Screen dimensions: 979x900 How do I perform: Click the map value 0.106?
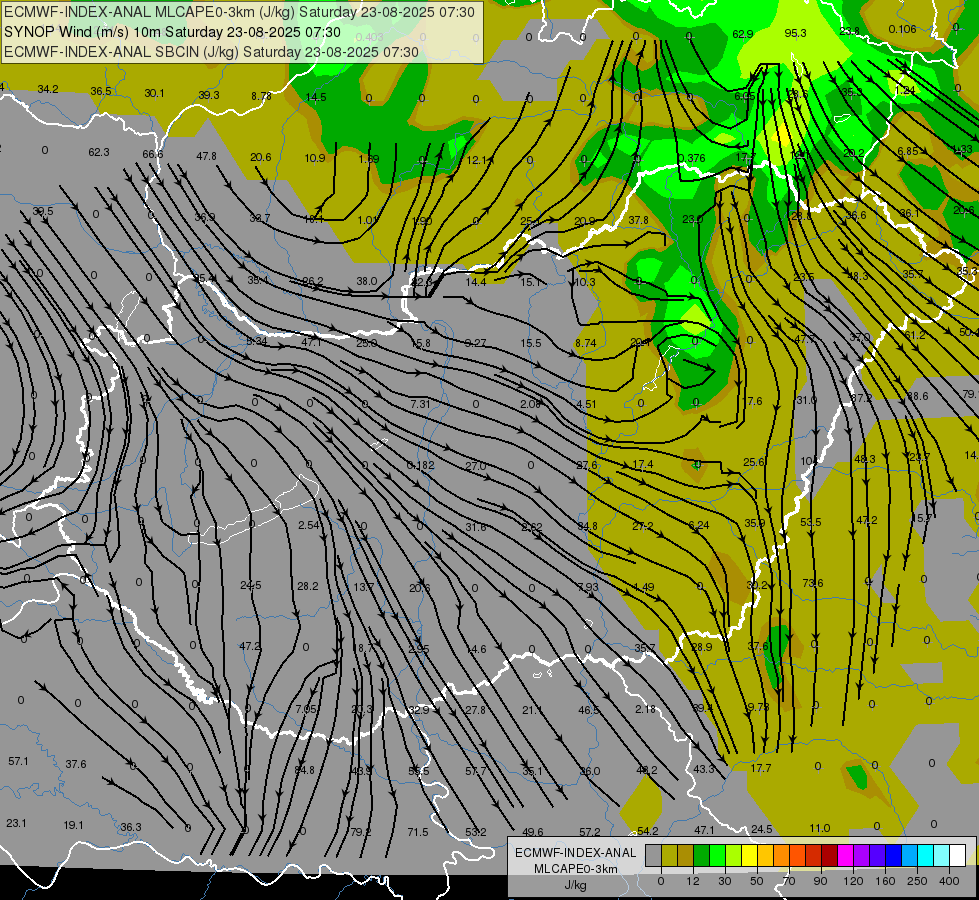(x=902, y=29)
